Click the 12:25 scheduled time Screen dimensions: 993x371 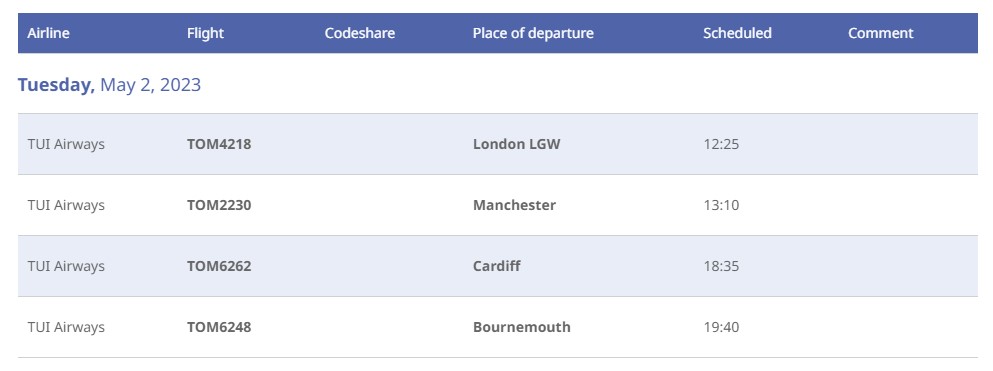(721, 144)
